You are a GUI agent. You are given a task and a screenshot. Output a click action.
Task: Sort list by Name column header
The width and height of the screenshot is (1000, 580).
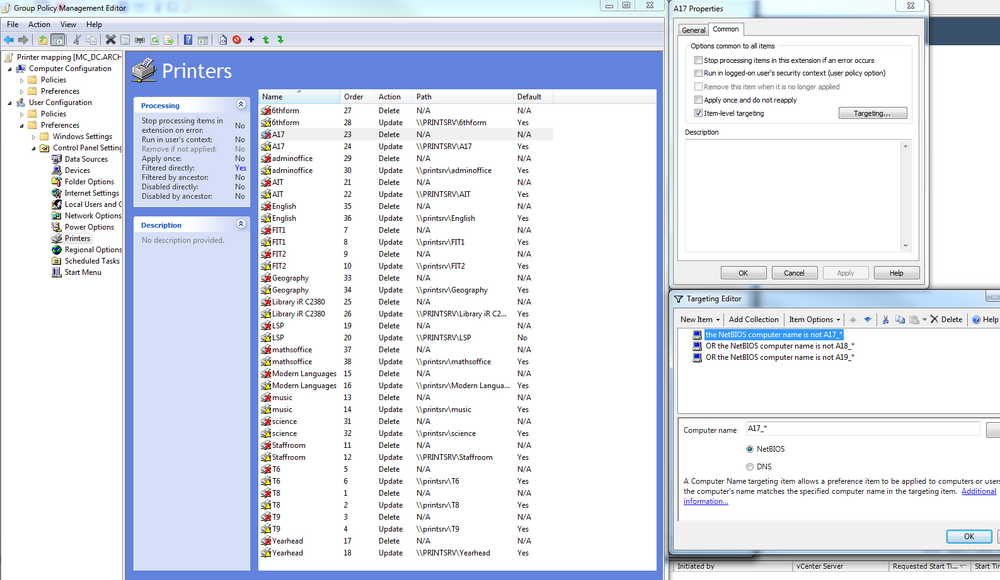[299, 97]
